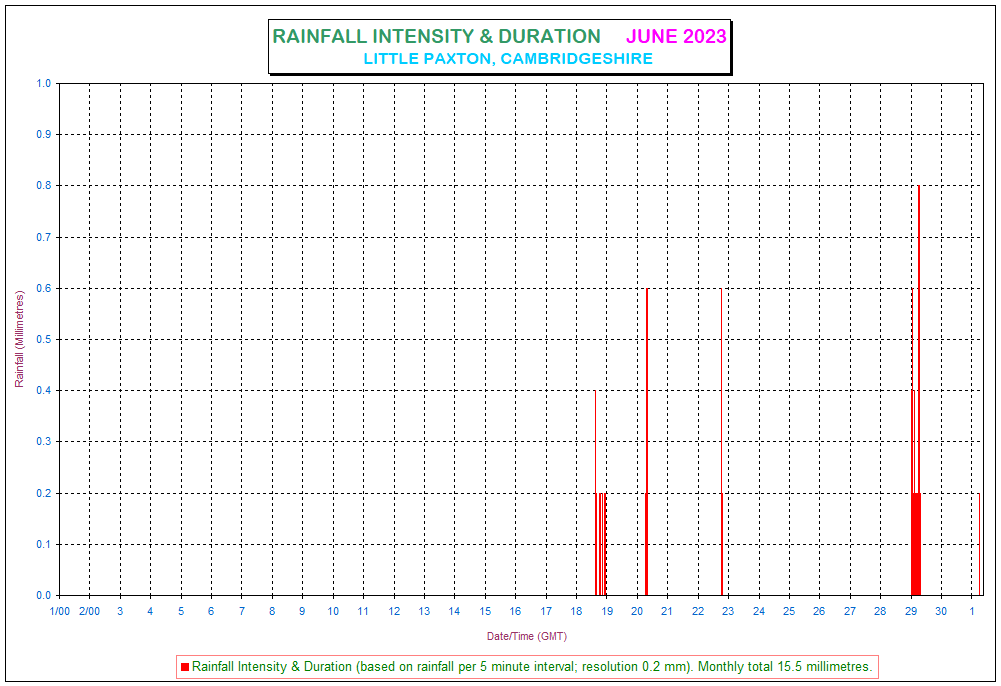Click the x-axis date label 19
The height and width of the screenshot is (686, 1001).
[607, 611]
